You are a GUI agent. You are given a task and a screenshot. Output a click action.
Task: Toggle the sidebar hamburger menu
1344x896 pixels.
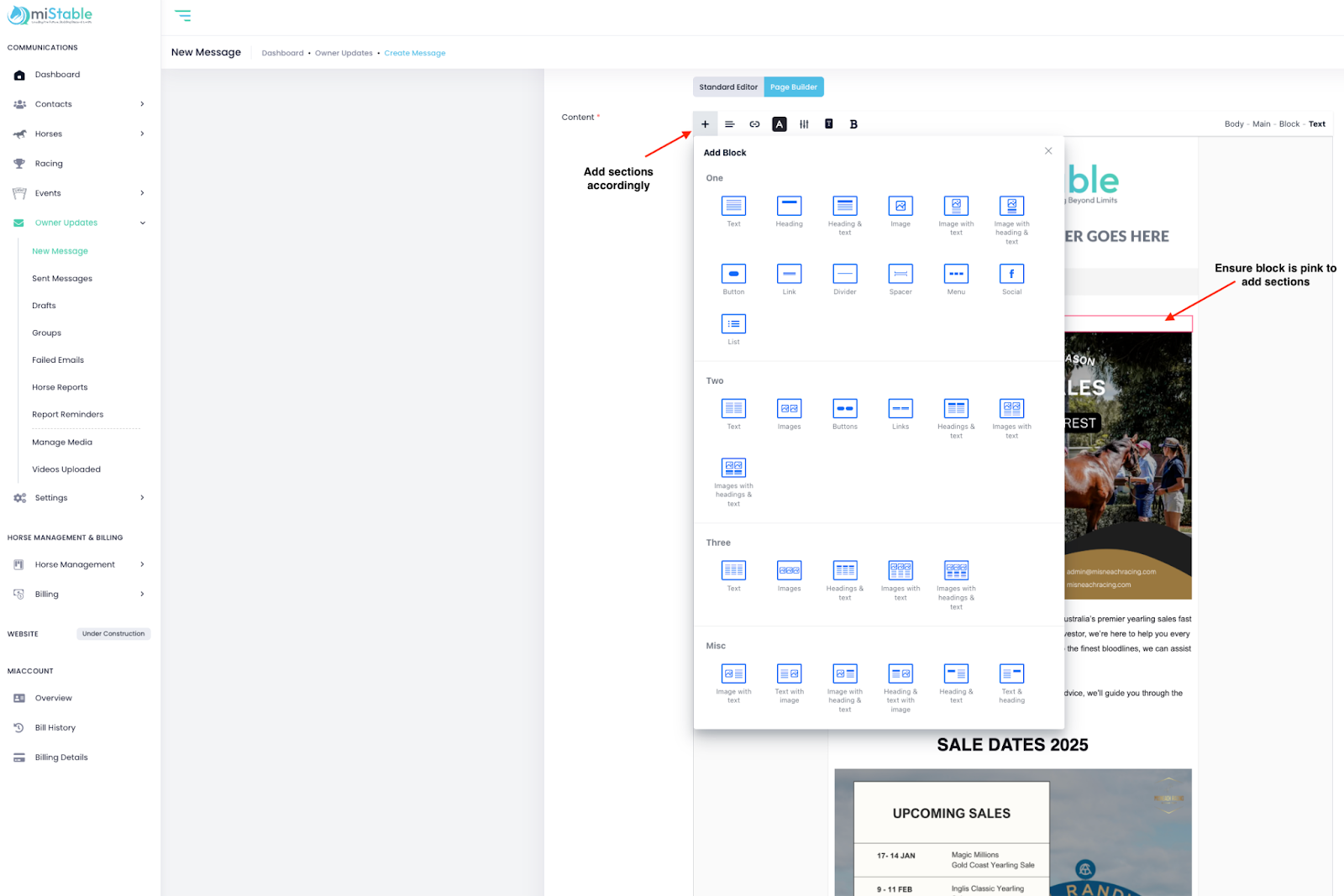coord(182,15)
